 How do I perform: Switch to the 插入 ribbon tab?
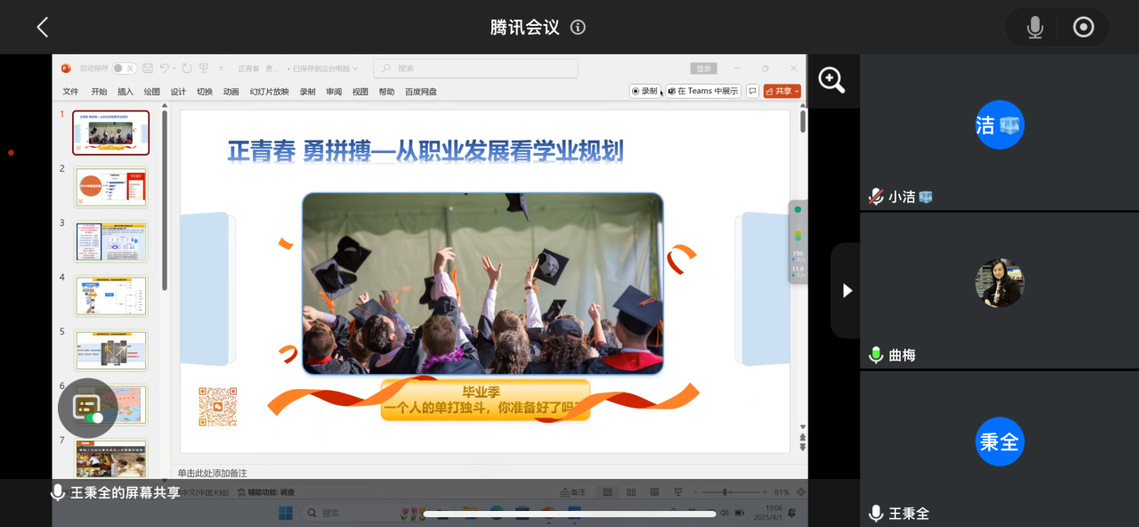pyautogui.click(x=126, y=92)
